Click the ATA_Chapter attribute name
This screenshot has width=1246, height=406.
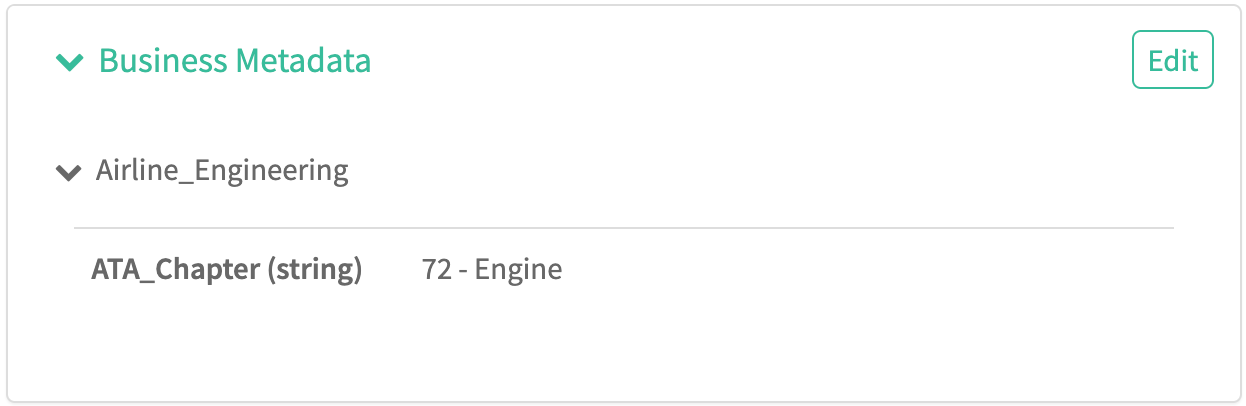pos(176,269)
